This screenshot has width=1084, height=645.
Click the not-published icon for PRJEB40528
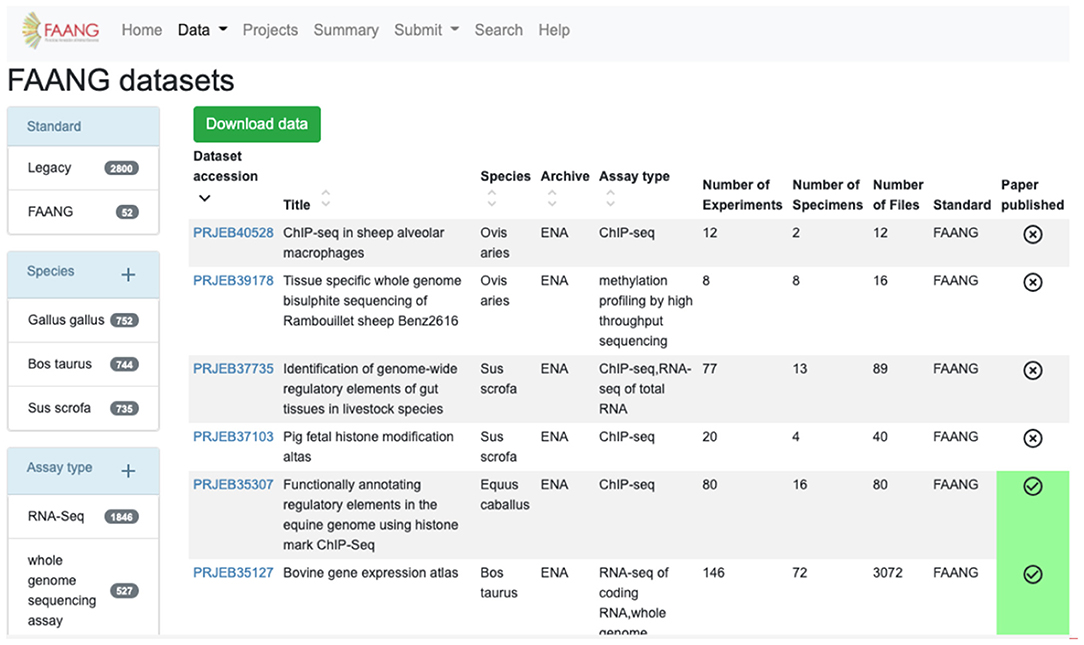[x=1032, y=234]
